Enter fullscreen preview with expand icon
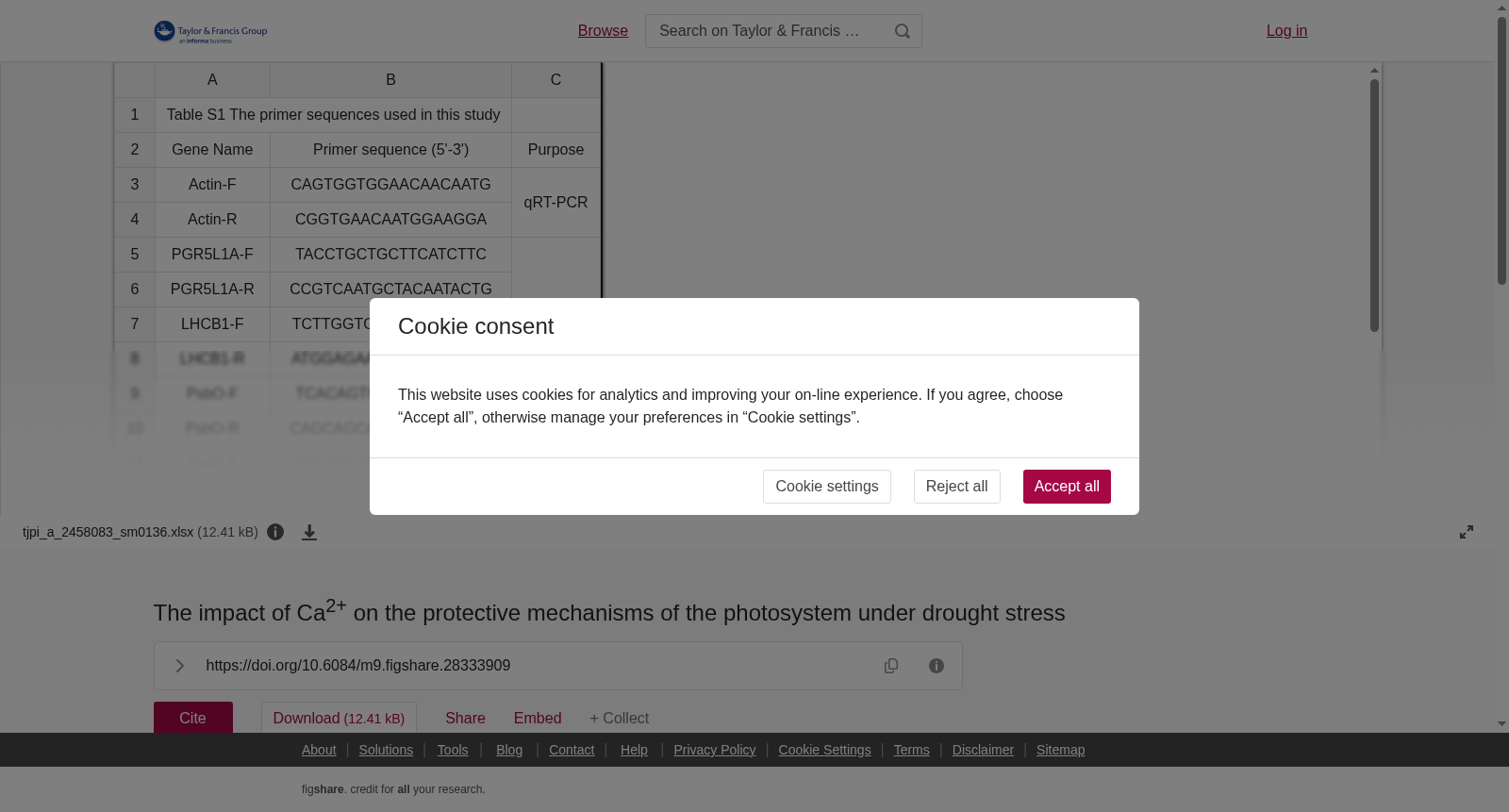Image resolution: width=1509 pixels, height=812 pixels. tap(1467, 532)
